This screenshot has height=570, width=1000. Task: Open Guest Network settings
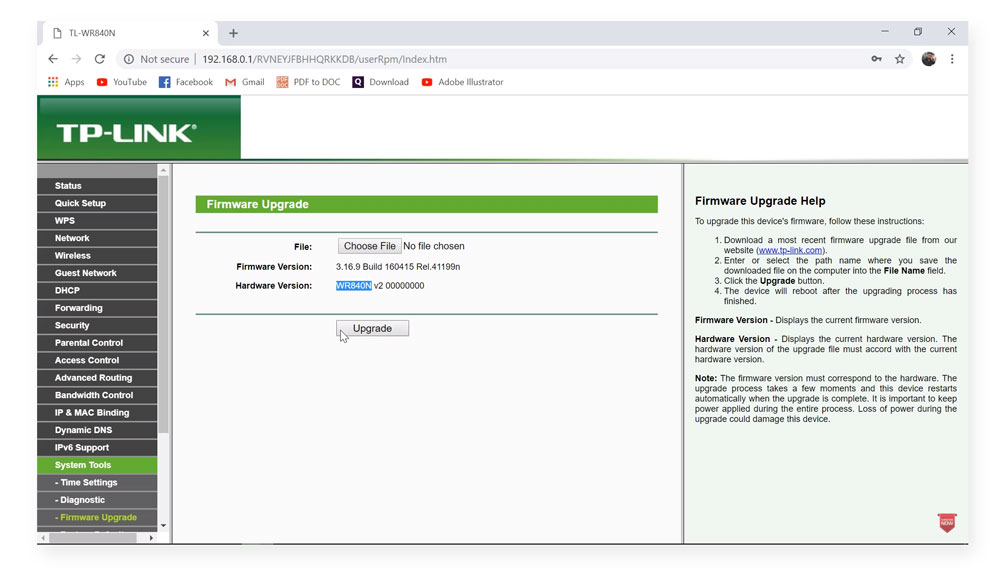[97, 273]
